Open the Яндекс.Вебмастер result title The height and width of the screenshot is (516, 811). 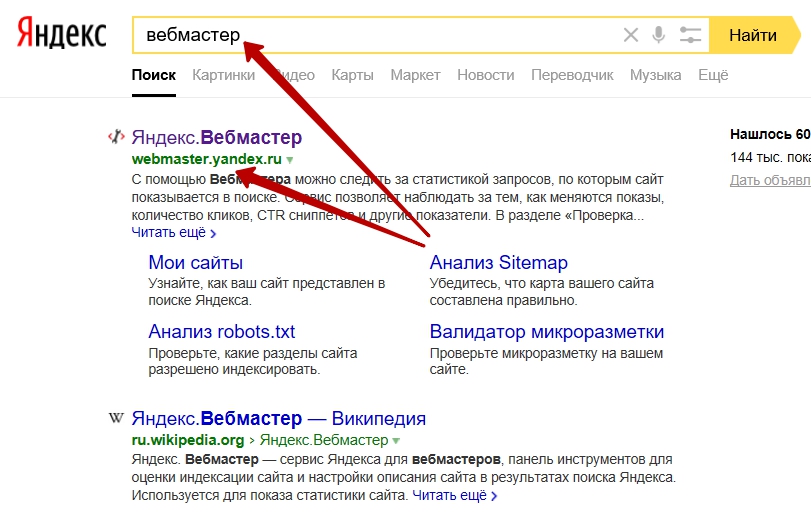point(217,138)
